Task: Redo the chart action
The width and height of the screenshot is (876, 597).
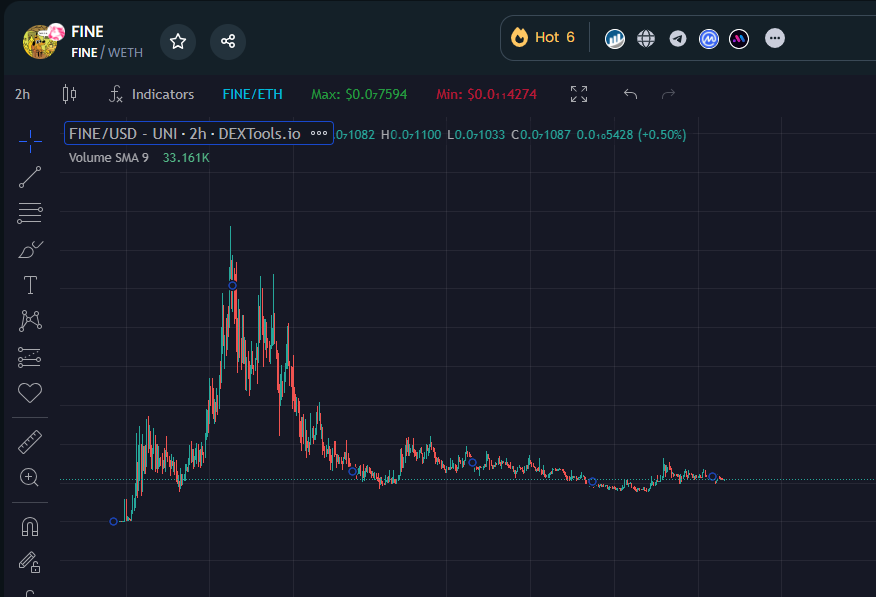Action: coord(668,94)
